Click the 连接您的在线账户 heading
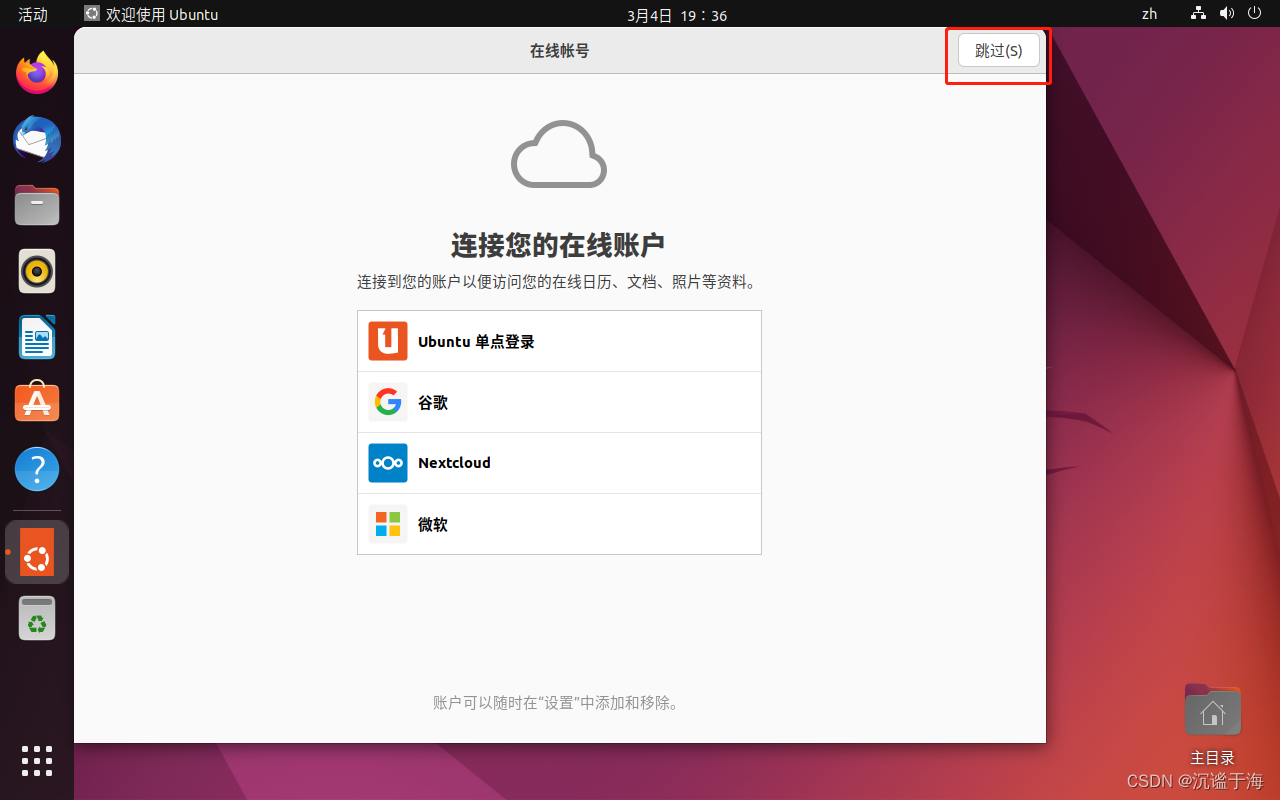1280x800 pixels. (x=559, y=245)
